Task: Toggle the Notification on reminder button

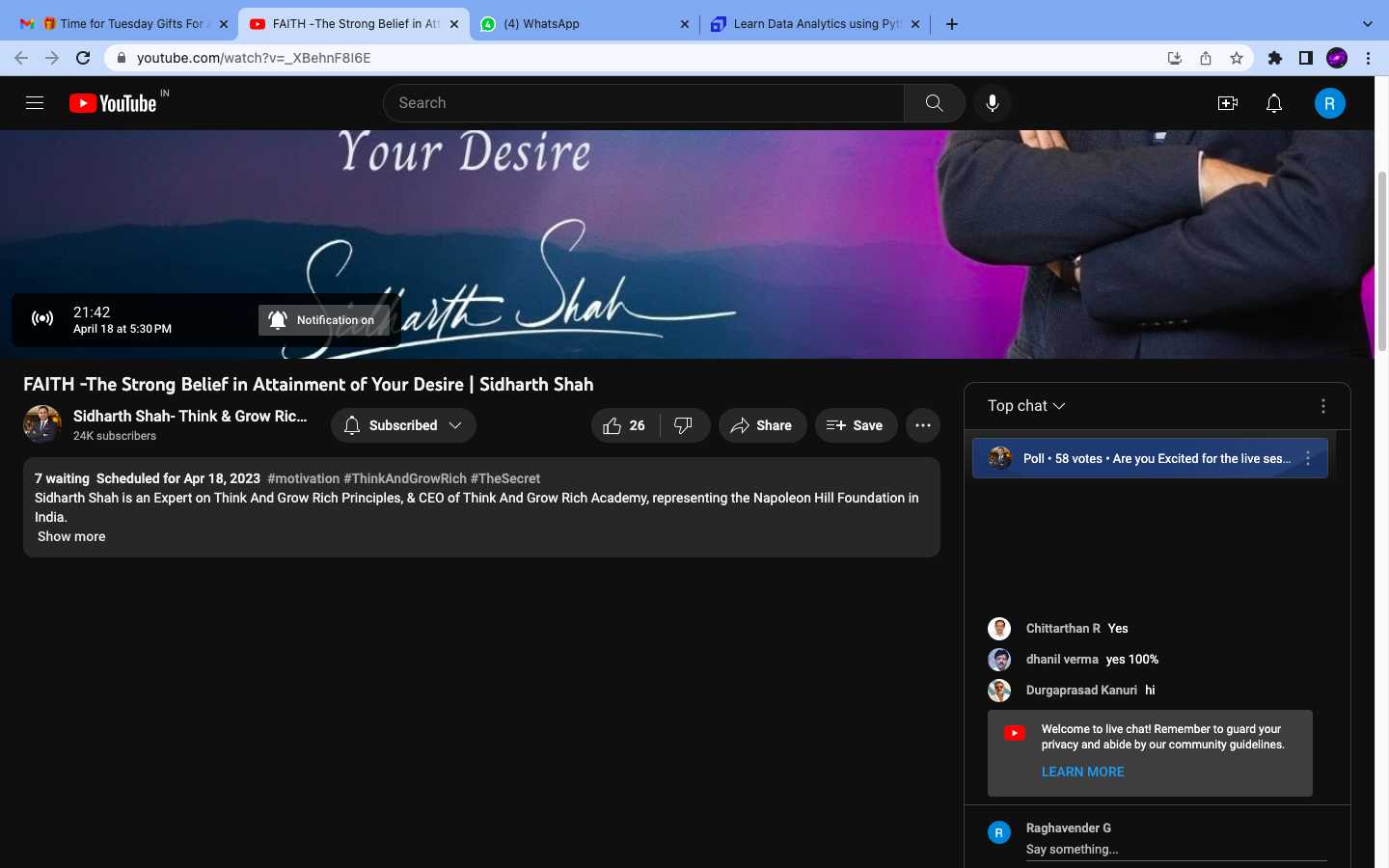Action: 323,320
